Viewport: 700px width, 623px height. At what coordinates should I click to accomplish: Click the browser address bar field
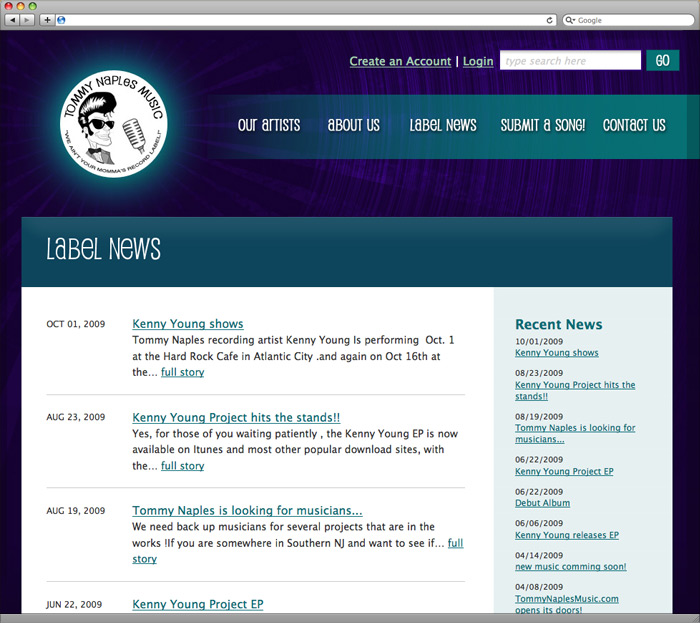click(x=306, y=20)
